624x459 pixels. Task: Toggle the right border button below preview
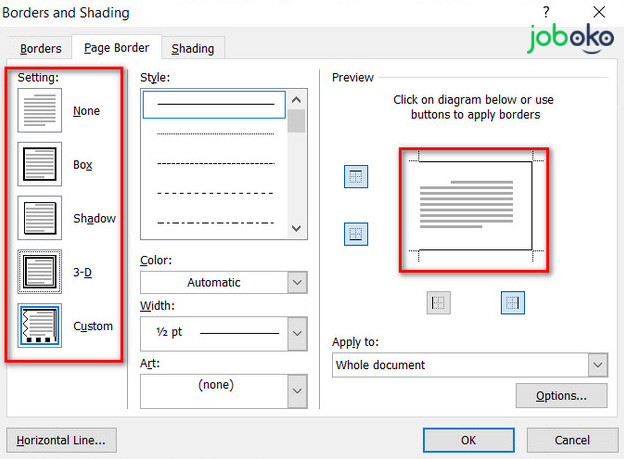(512, 303)
